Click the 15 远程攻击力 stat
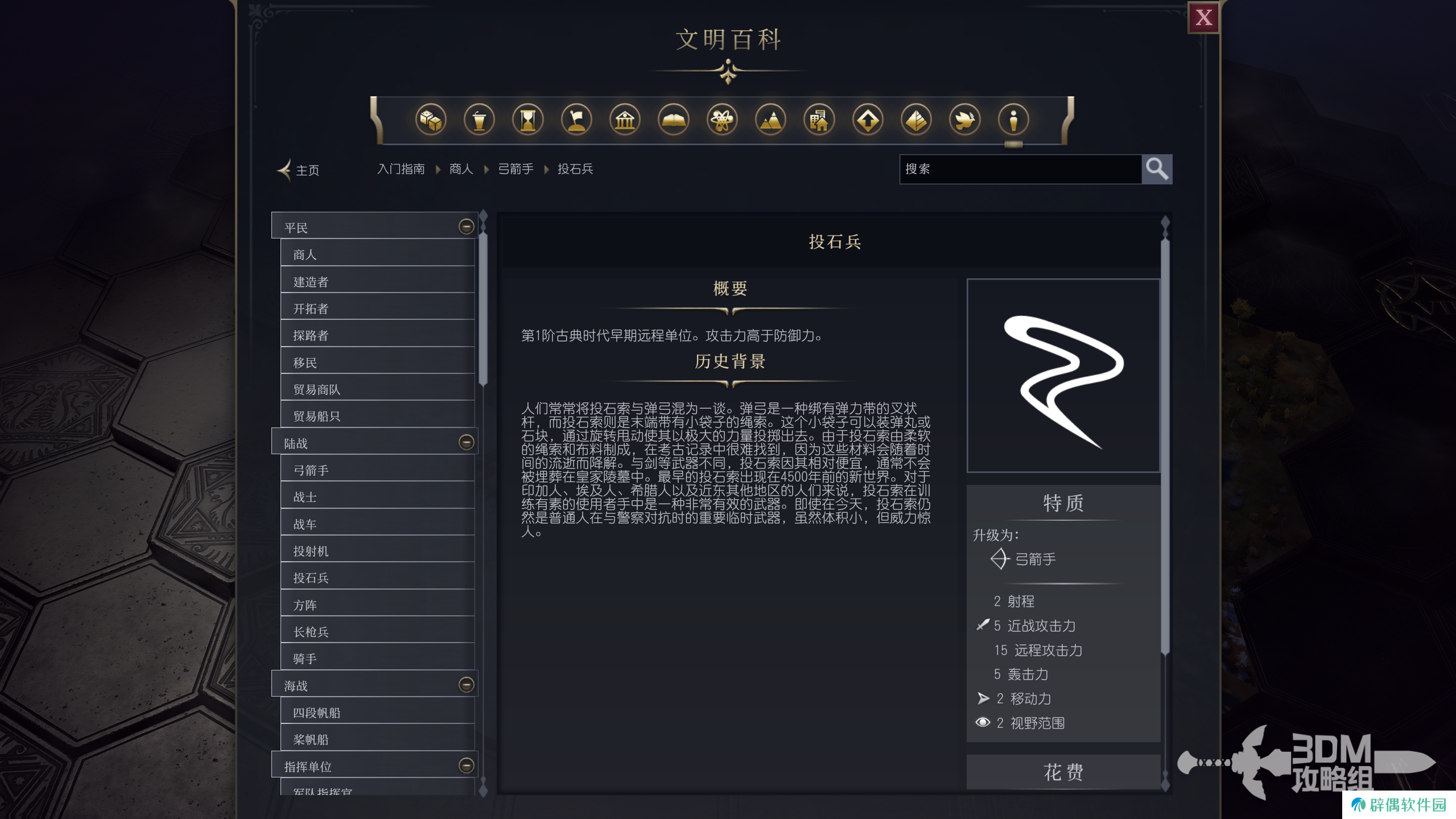Viewport: 1456px width, 819px height. click(x=1038, y=650)
